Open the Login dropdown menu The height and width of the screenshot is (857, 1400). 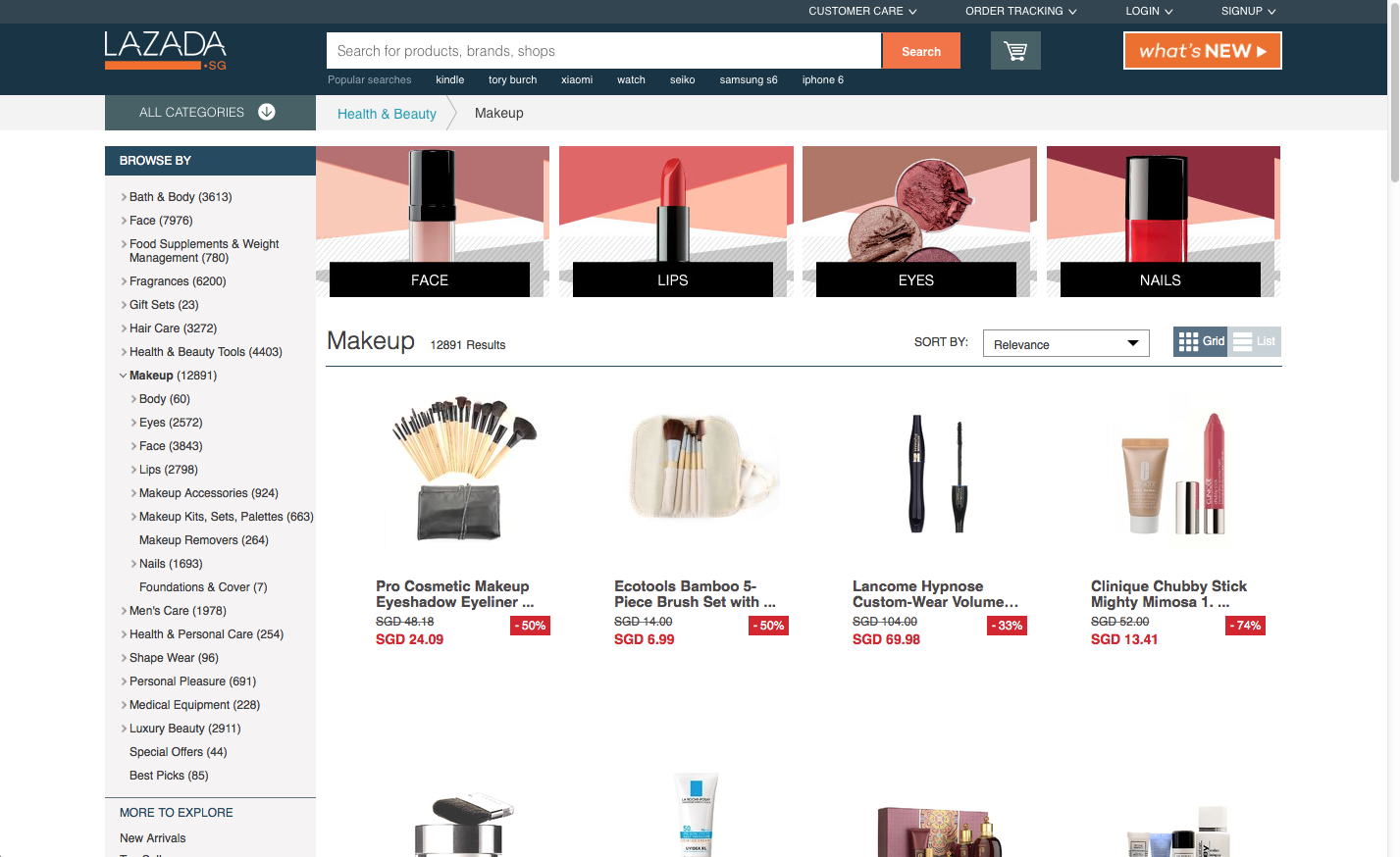(1149, 11)
